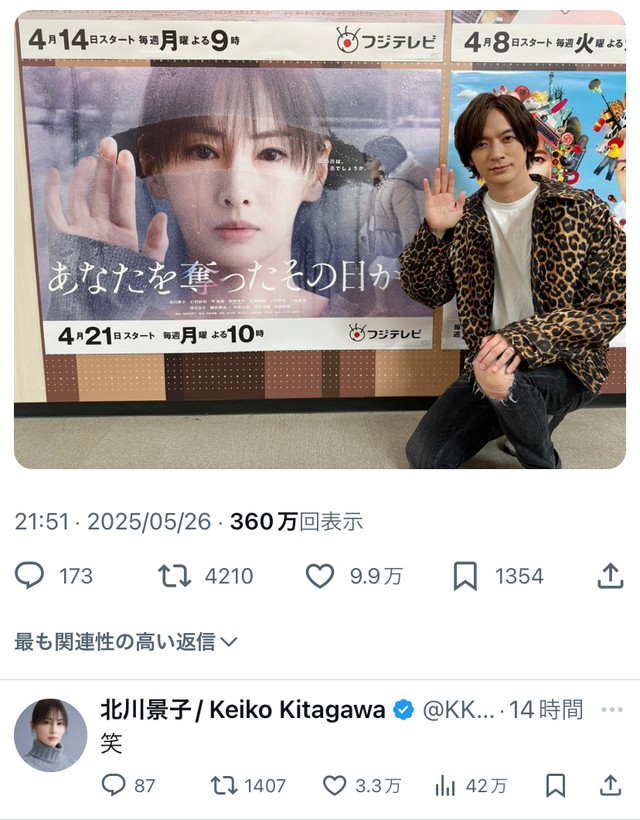The image size is (640, 820).
Task: Click the 14時間 reply timestamp
Action: click(x=545, y=710)
